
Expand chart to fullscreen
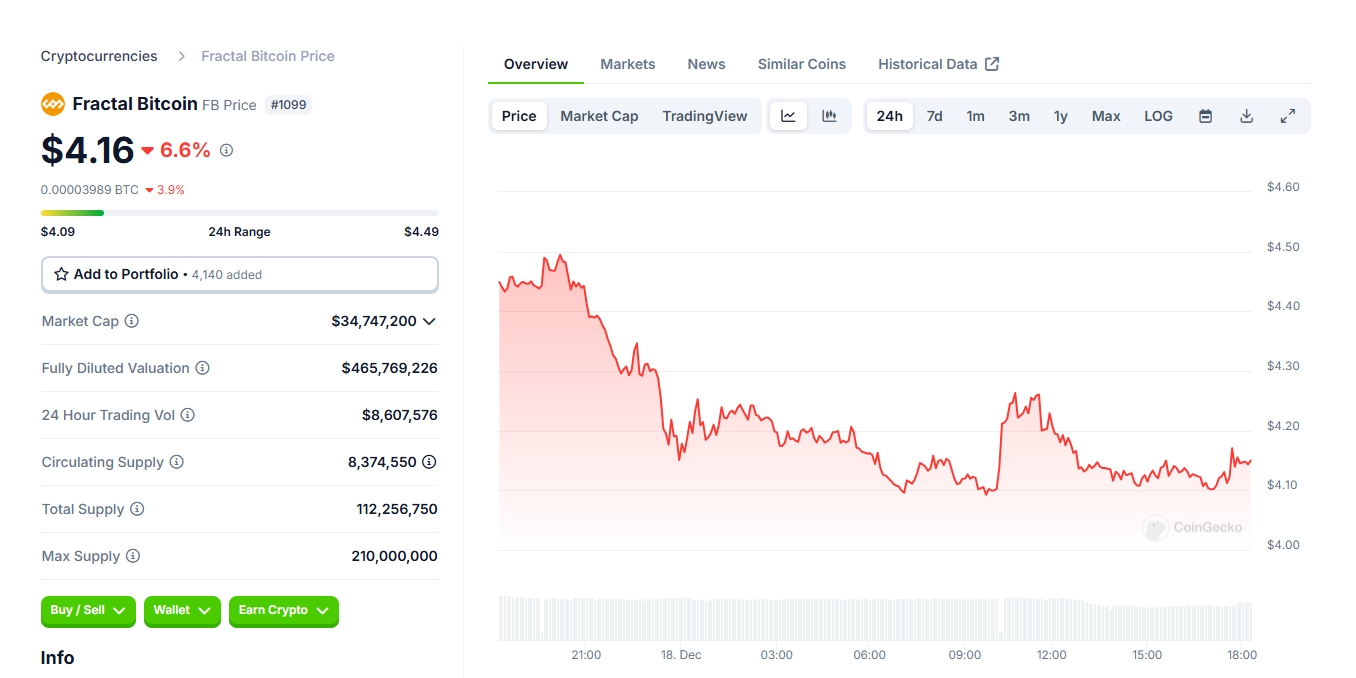(1288, 116)
